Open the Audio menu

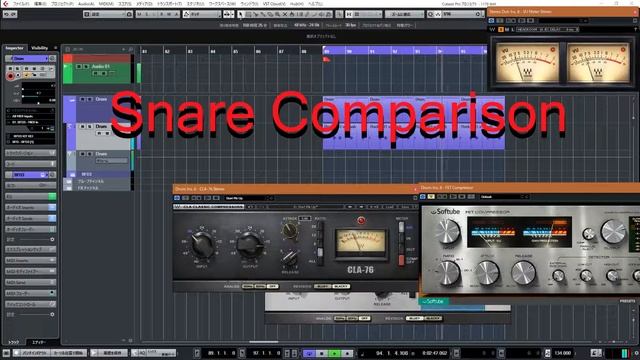click(86, 4)
